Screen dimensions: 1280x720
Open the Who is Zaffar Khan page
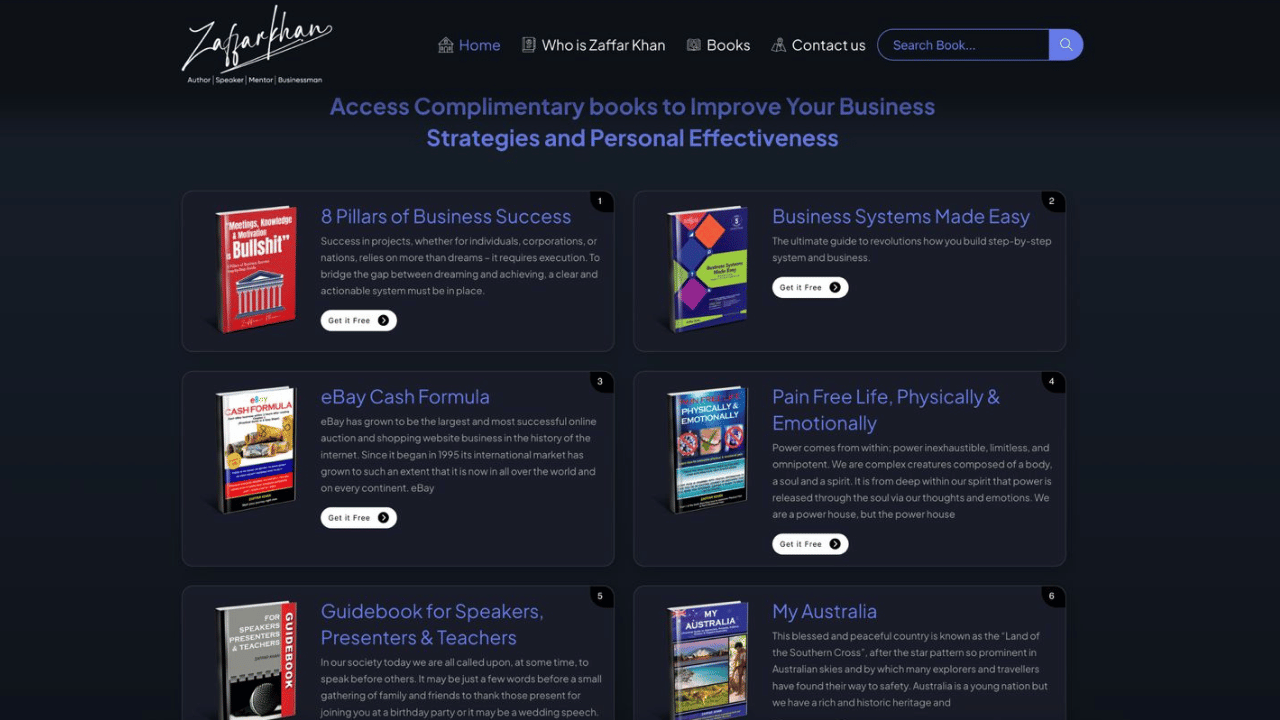click(593, 45)
